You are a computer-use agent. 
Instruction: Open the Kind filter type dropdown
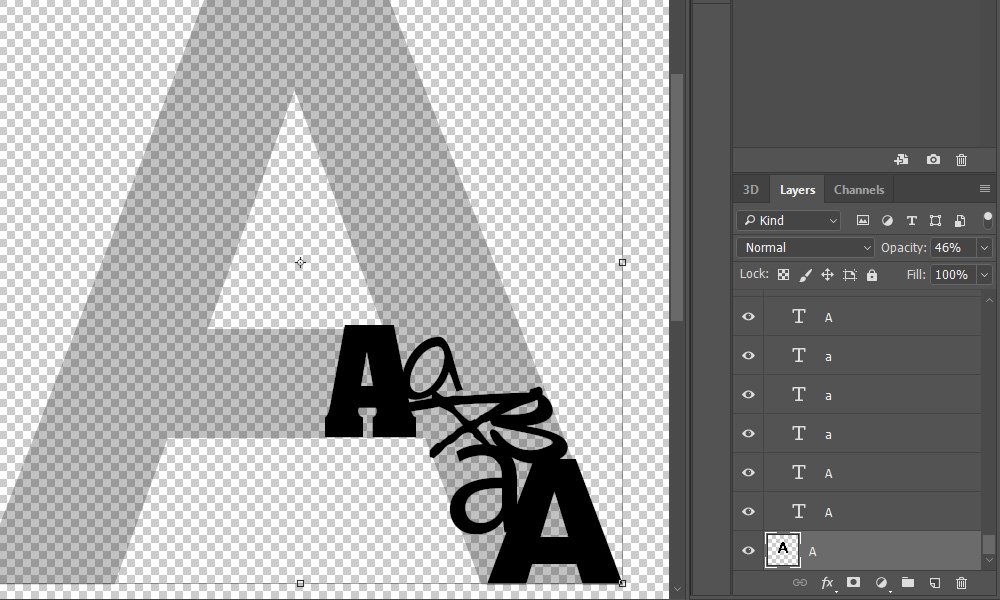tap(788, 221)
